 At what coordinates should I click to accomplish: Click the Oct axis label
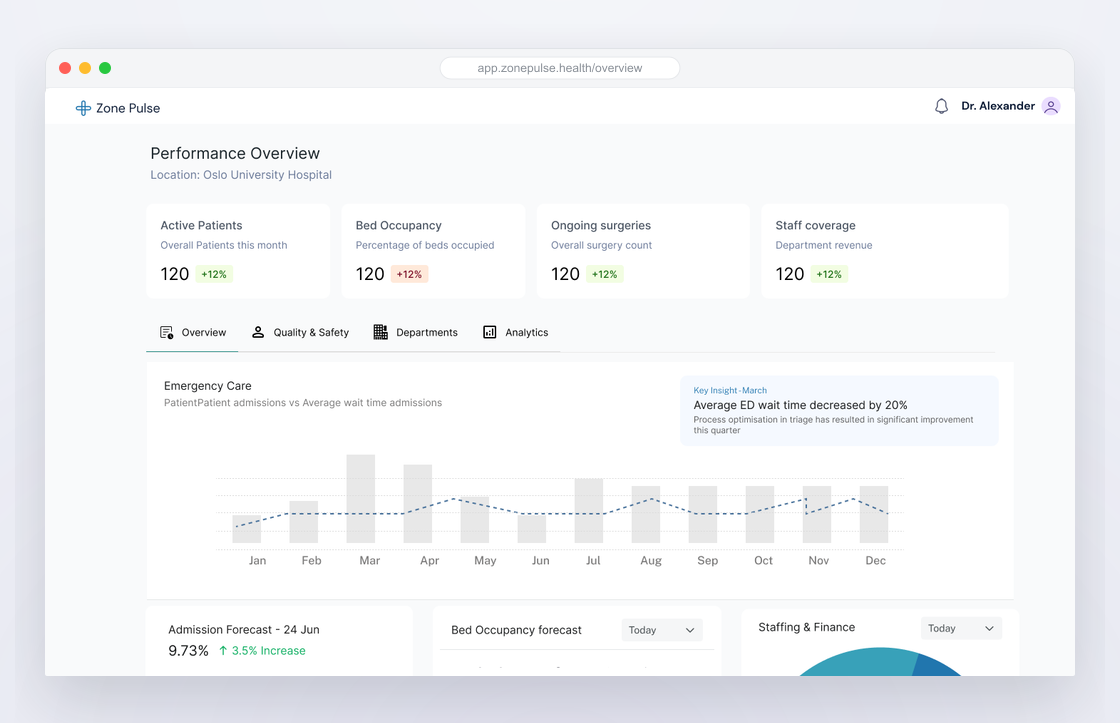pyautogui.click(x=763, y=560)
